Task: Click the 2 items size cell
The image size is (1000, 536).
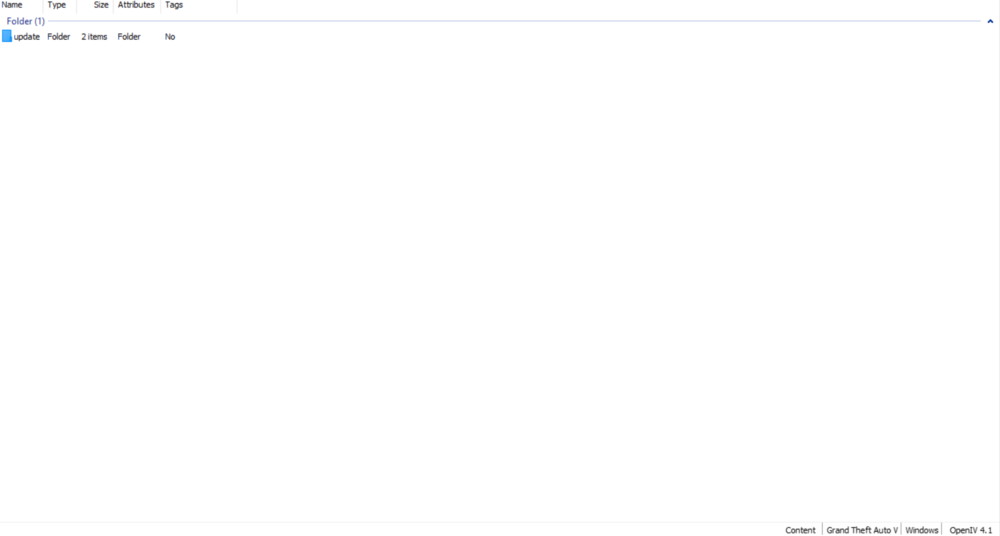Action: (x=94, y=37)
